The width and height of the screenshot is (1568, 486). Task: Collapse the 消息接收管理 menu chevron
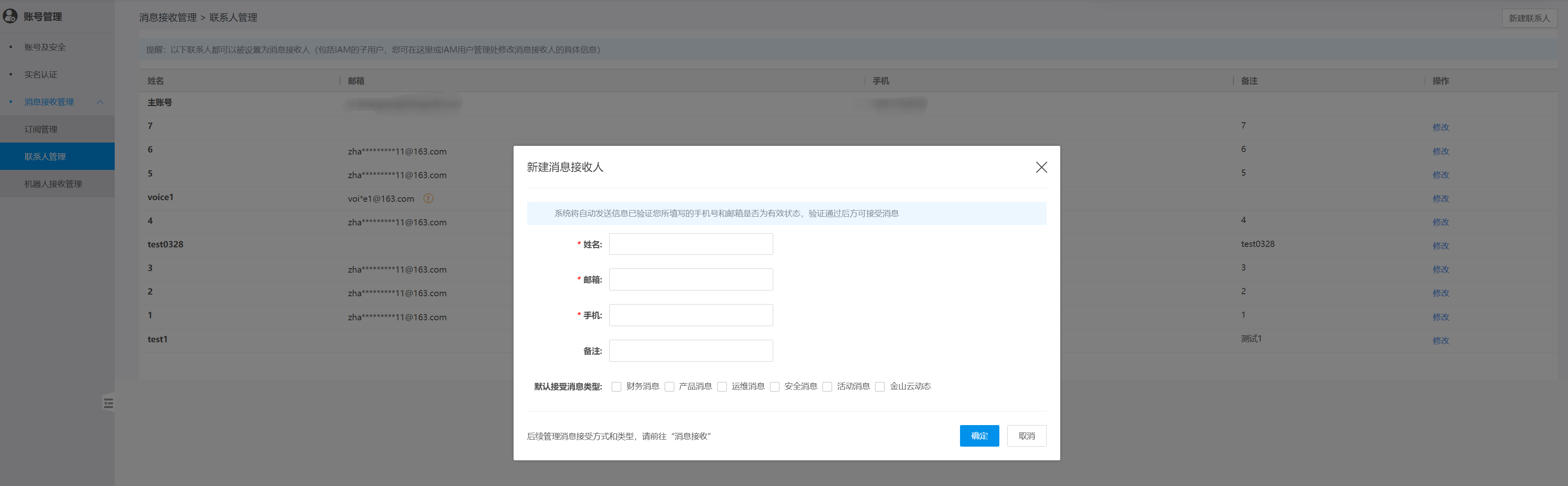(x=101, y=102)
